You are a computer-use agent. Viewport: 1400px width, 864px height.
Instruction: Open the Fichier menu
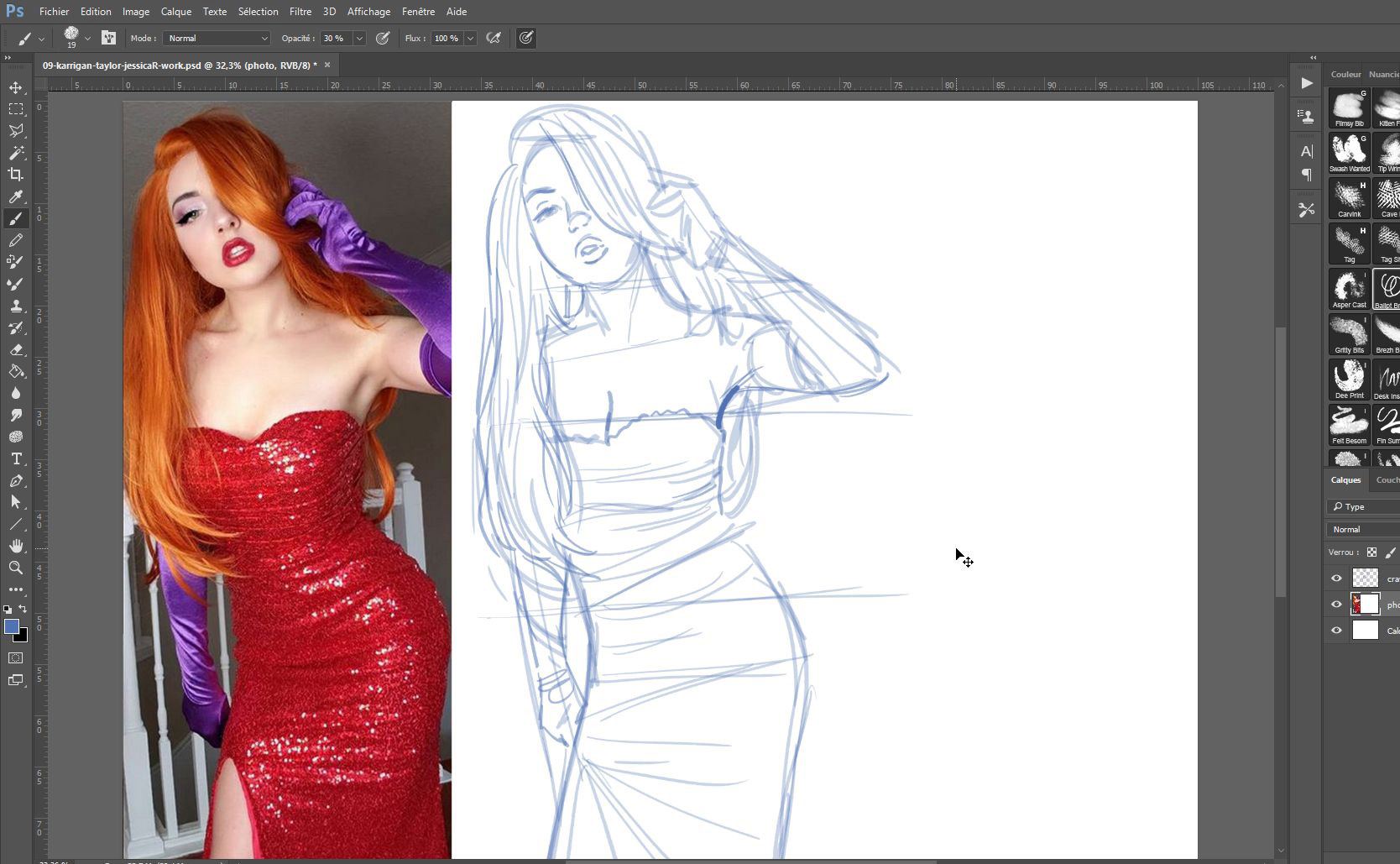pyautogui.click(x=54, y=12)
